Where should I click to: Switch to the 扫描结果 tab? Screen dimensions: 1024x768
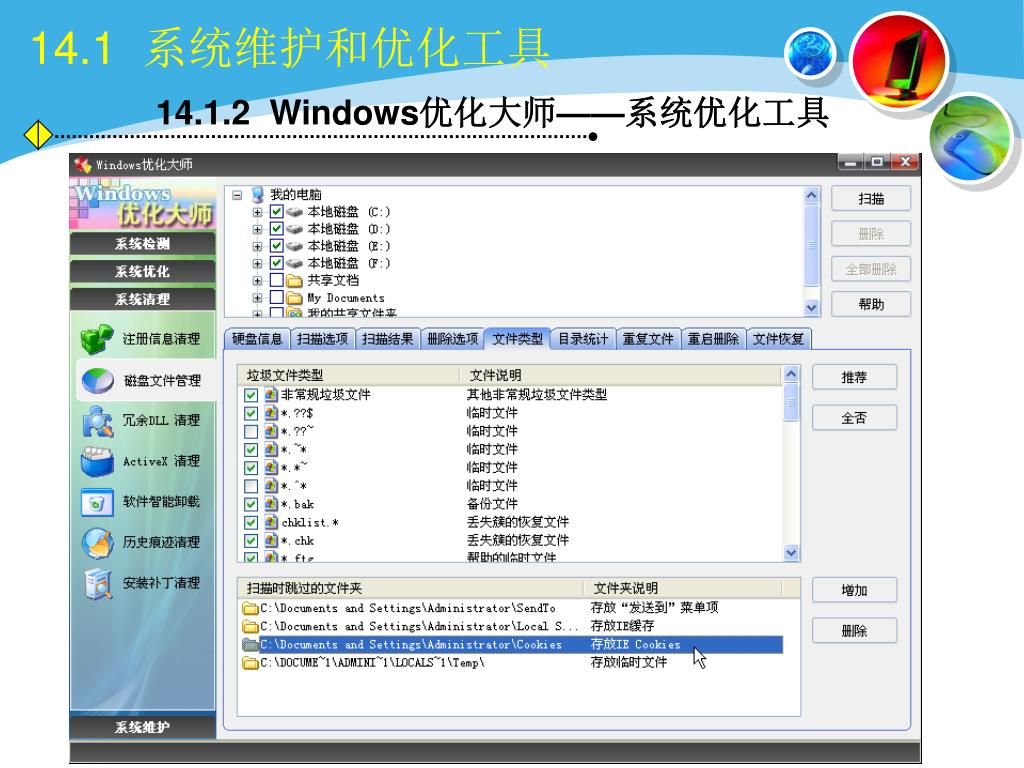387,338
